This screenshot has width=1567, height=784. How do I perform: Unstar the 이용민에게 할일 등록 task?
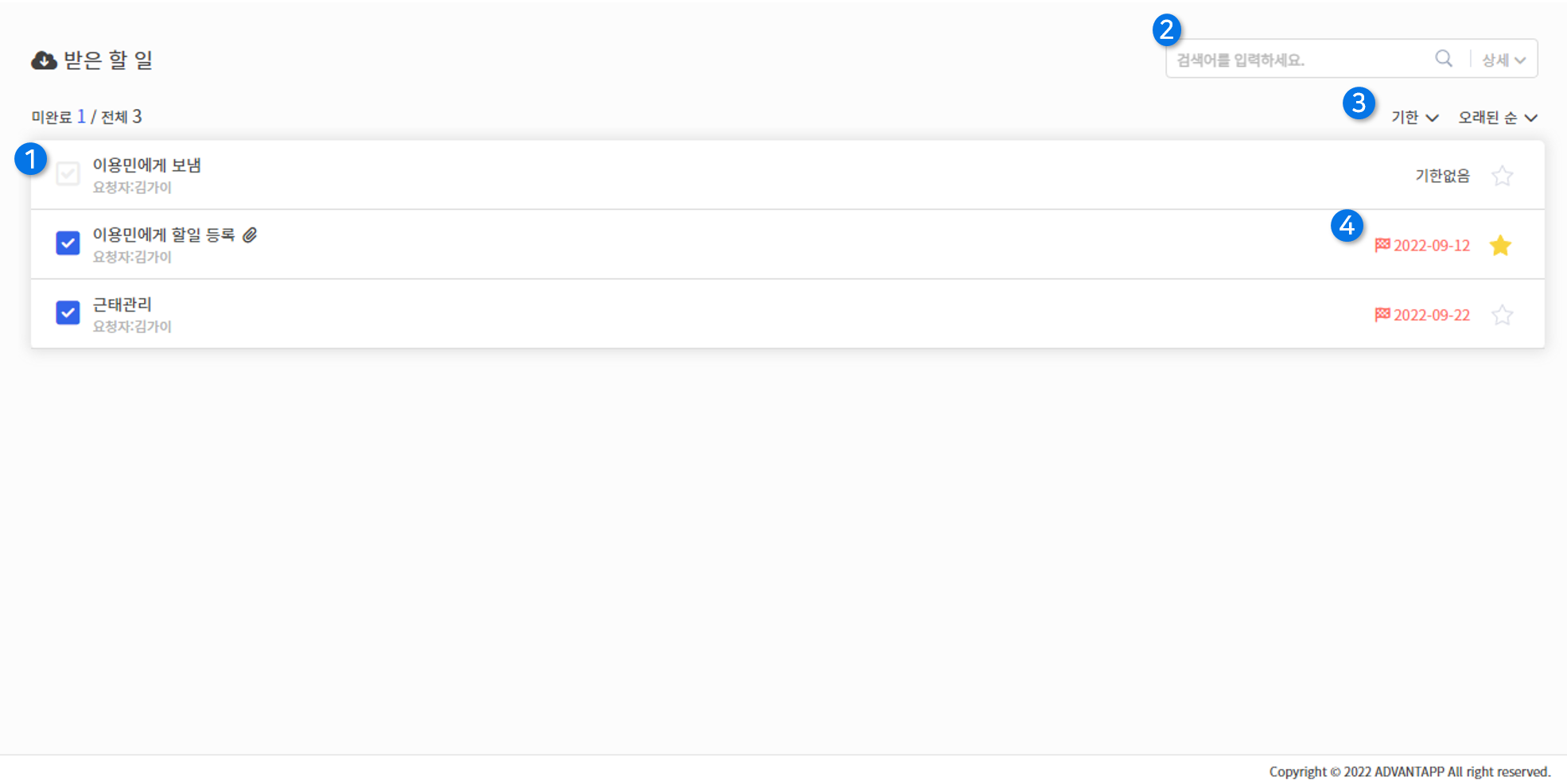[x=1501, y=246]
